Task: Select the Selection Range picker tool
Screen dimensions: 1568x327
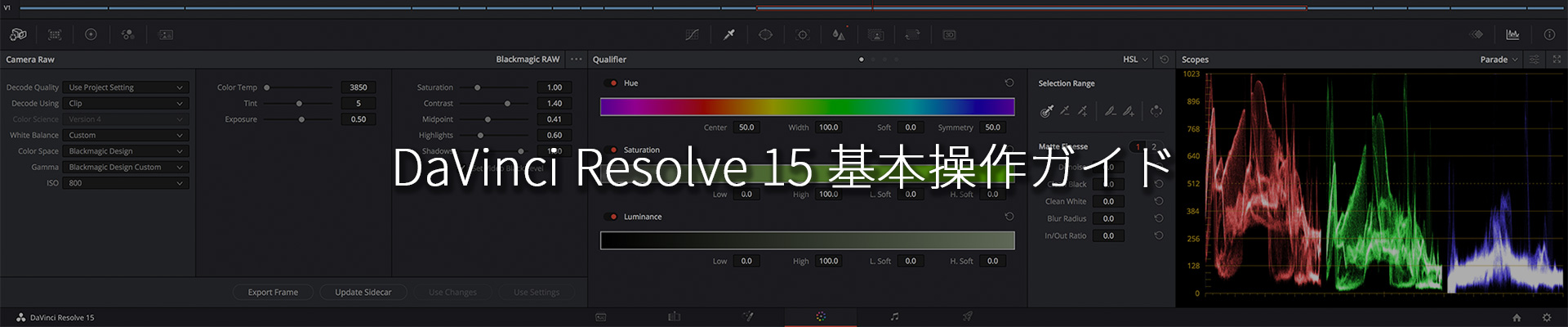Action: 1047,110
